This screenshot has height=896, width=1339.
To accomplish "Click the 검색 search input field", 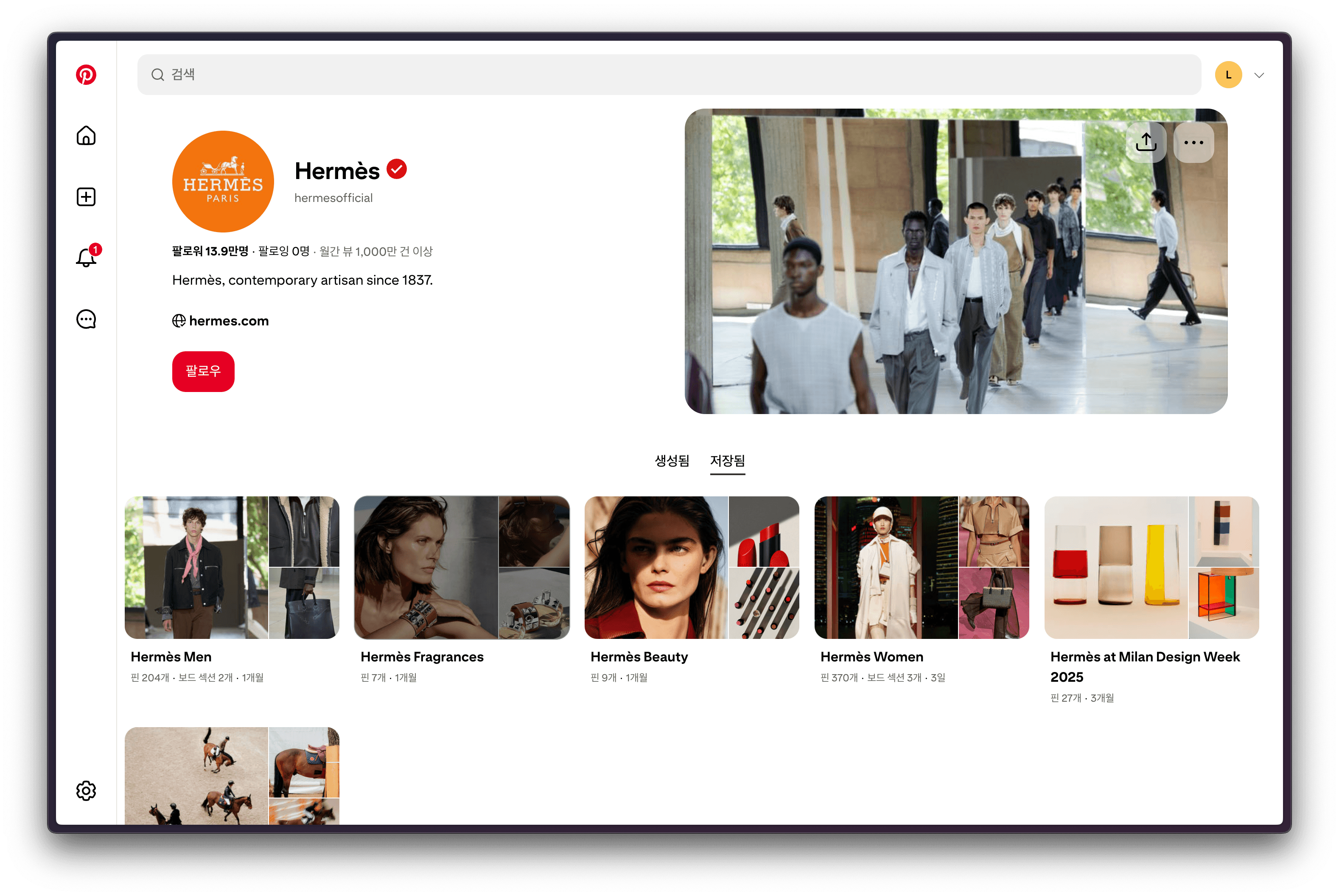I will 669,75.
